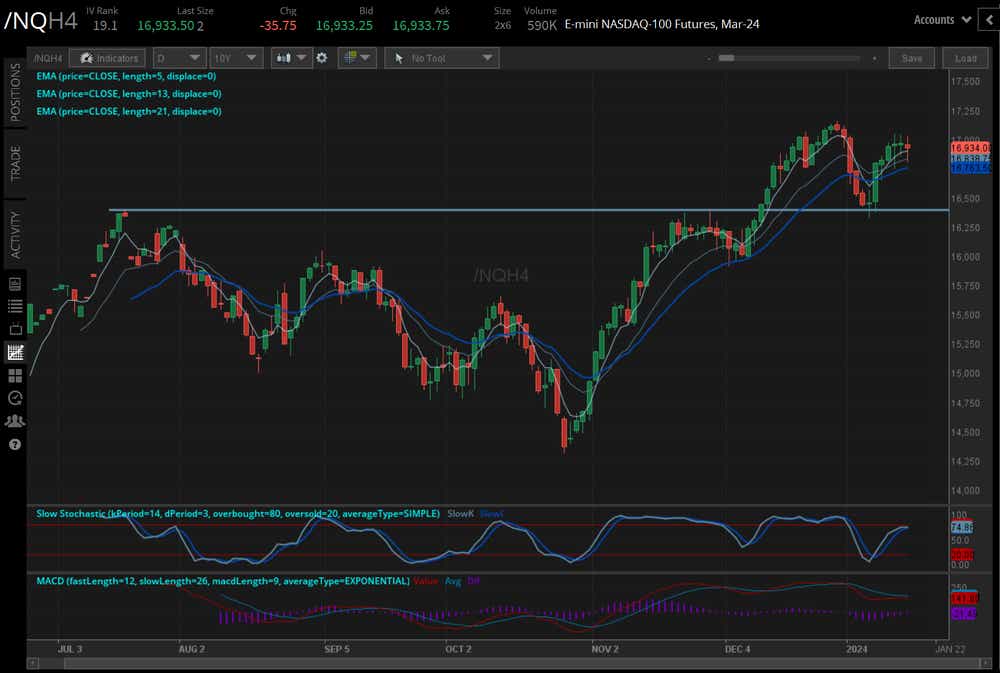Click the NOV 2 date axis label
Screen dimensions: 1000x673
pyautogui.click(x=605, y=649)
